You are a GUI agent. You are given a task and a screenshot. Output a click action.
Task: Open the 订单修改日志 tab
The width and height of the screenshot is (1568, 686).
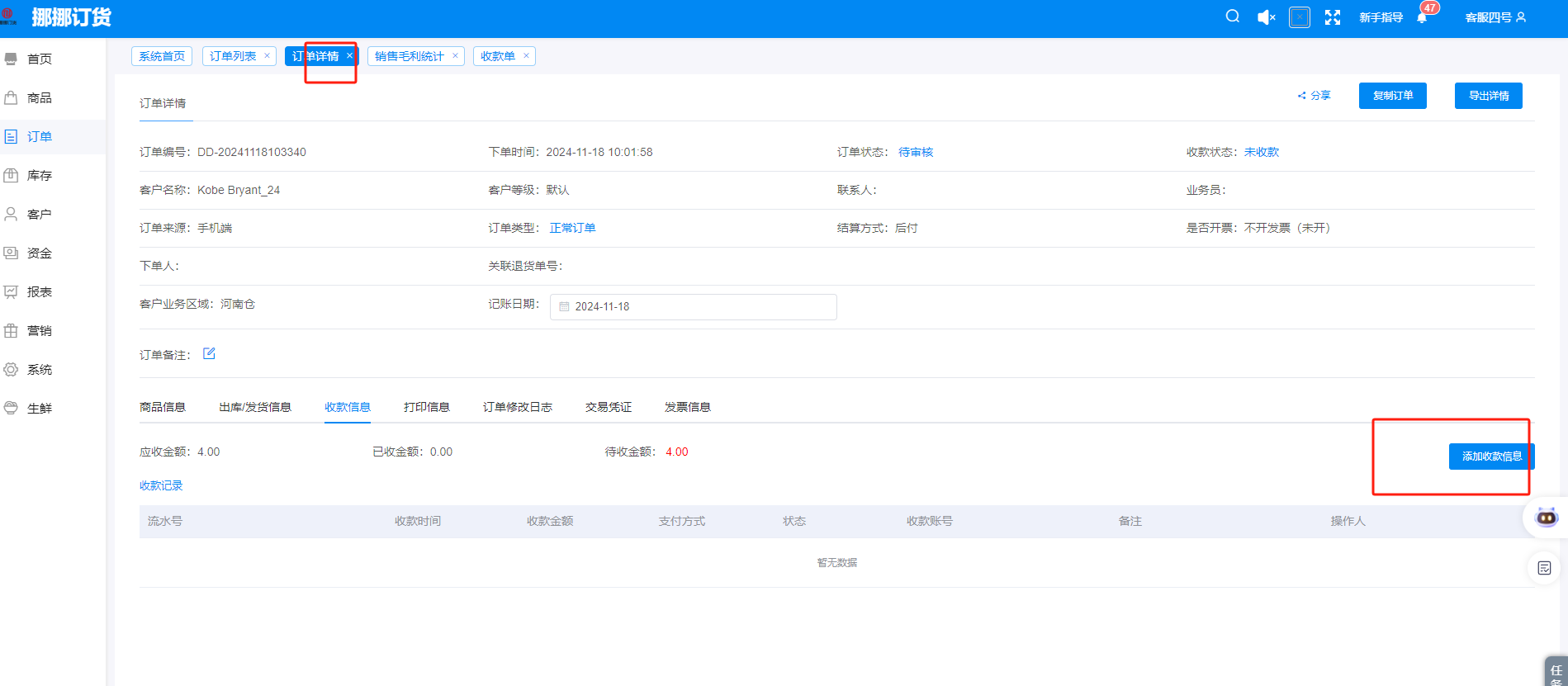click(517, 407)
